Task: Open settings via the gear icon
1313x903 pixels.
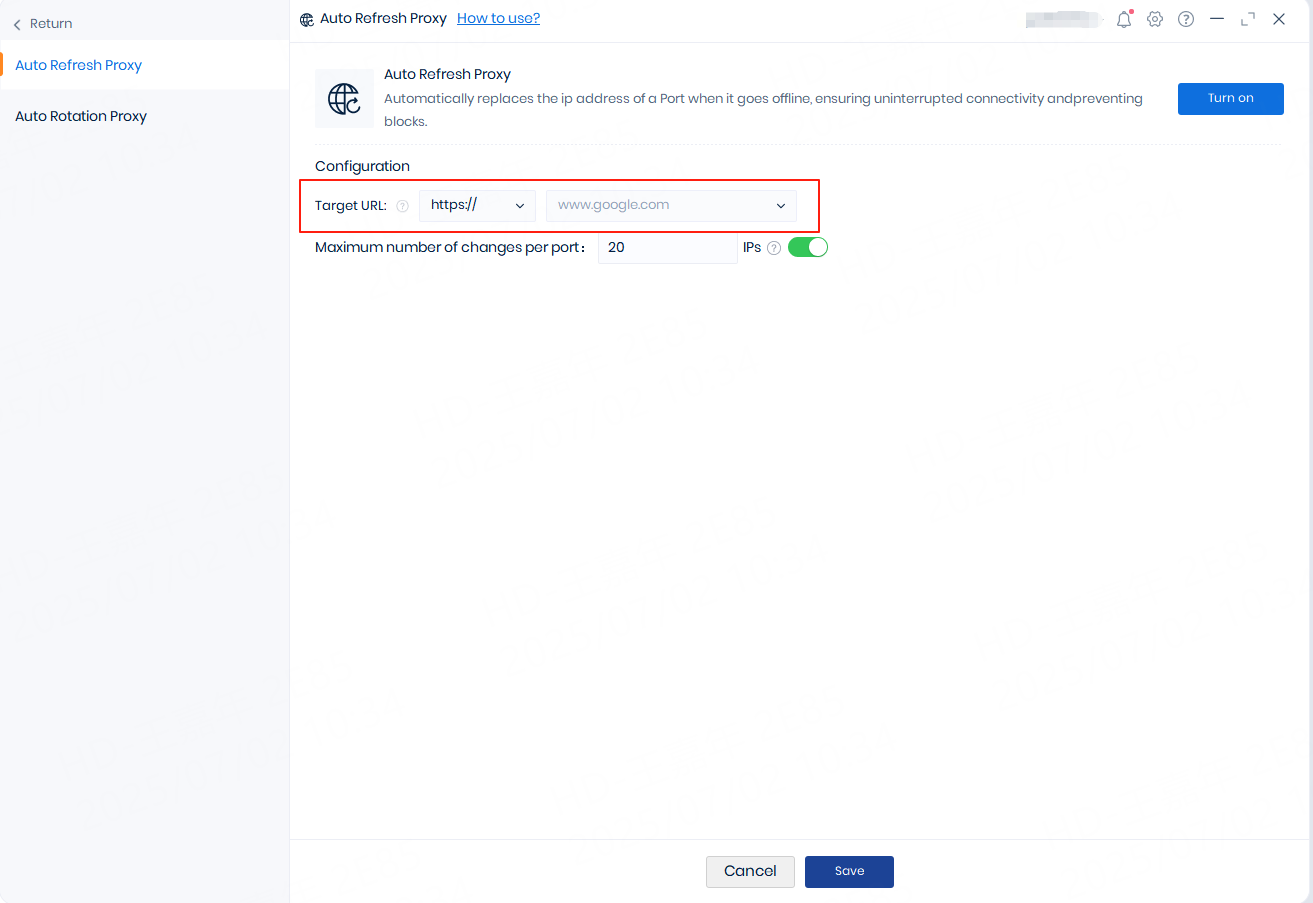Action: click(x=1155, y=19)
